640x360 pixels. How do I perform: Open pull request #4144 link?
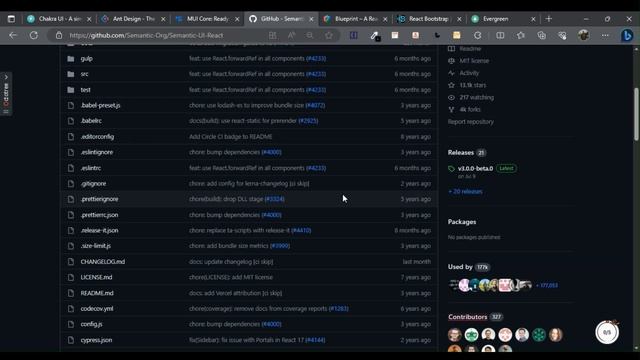pyautogui.click(x=316, y=340)
